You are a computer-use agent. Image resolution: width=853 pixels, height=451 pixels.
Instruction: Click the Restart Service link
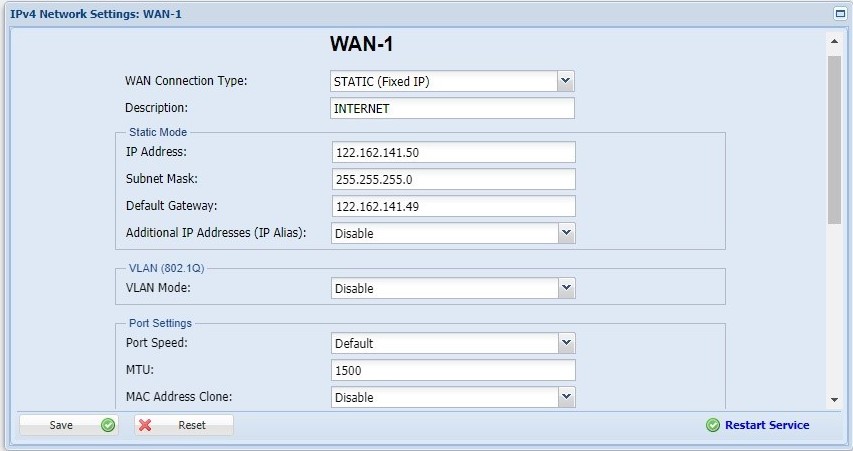pos(767,425)
